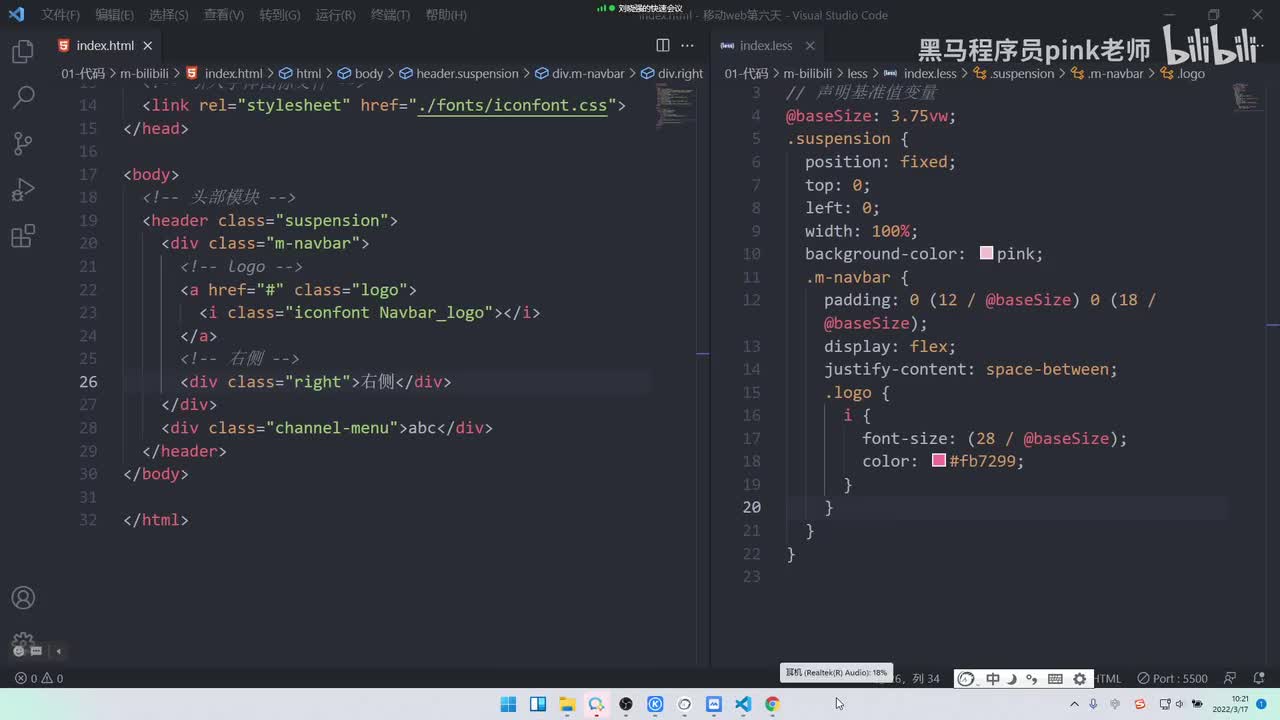The width and height of the screenshot is (1280, 720).
Task: Show errors and warnings from the status bar
Action: [x=39, y=678]
